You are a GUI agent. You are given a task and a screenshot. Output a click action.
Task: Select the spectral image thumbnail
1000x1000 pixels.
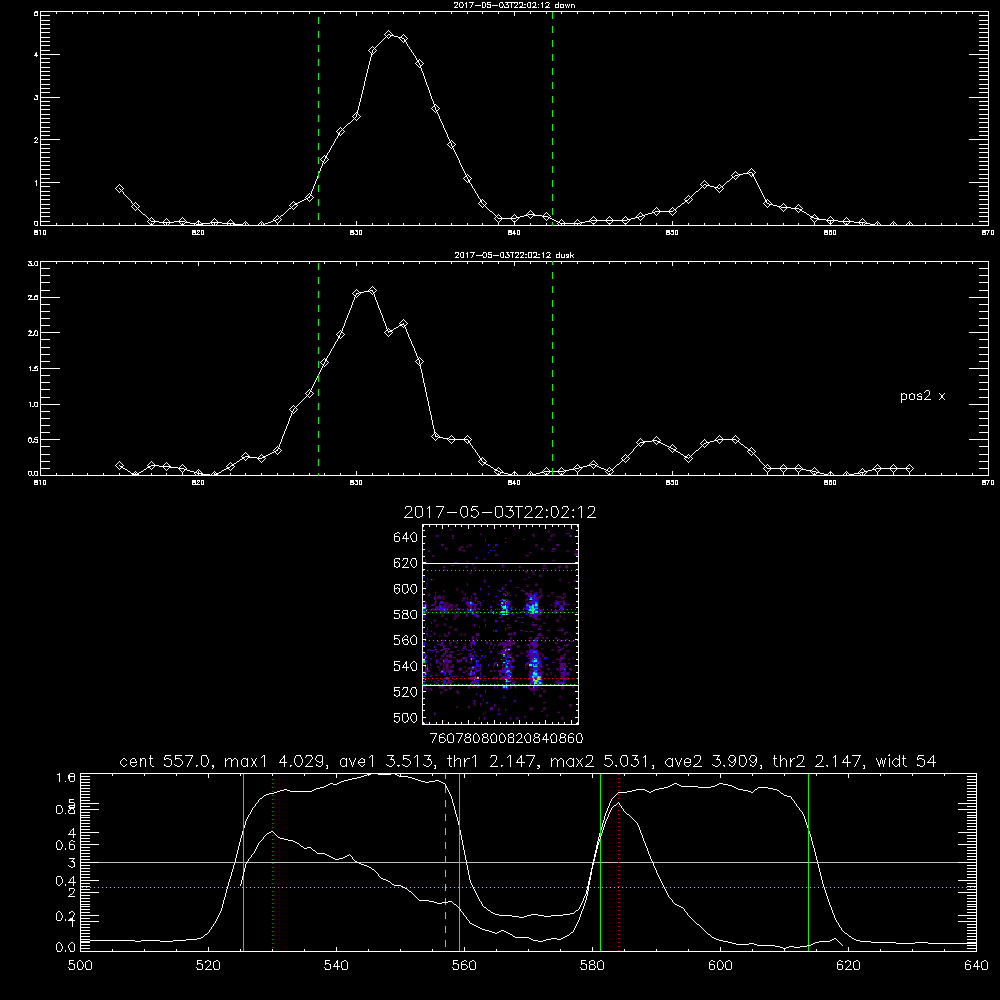pos(501,624)
